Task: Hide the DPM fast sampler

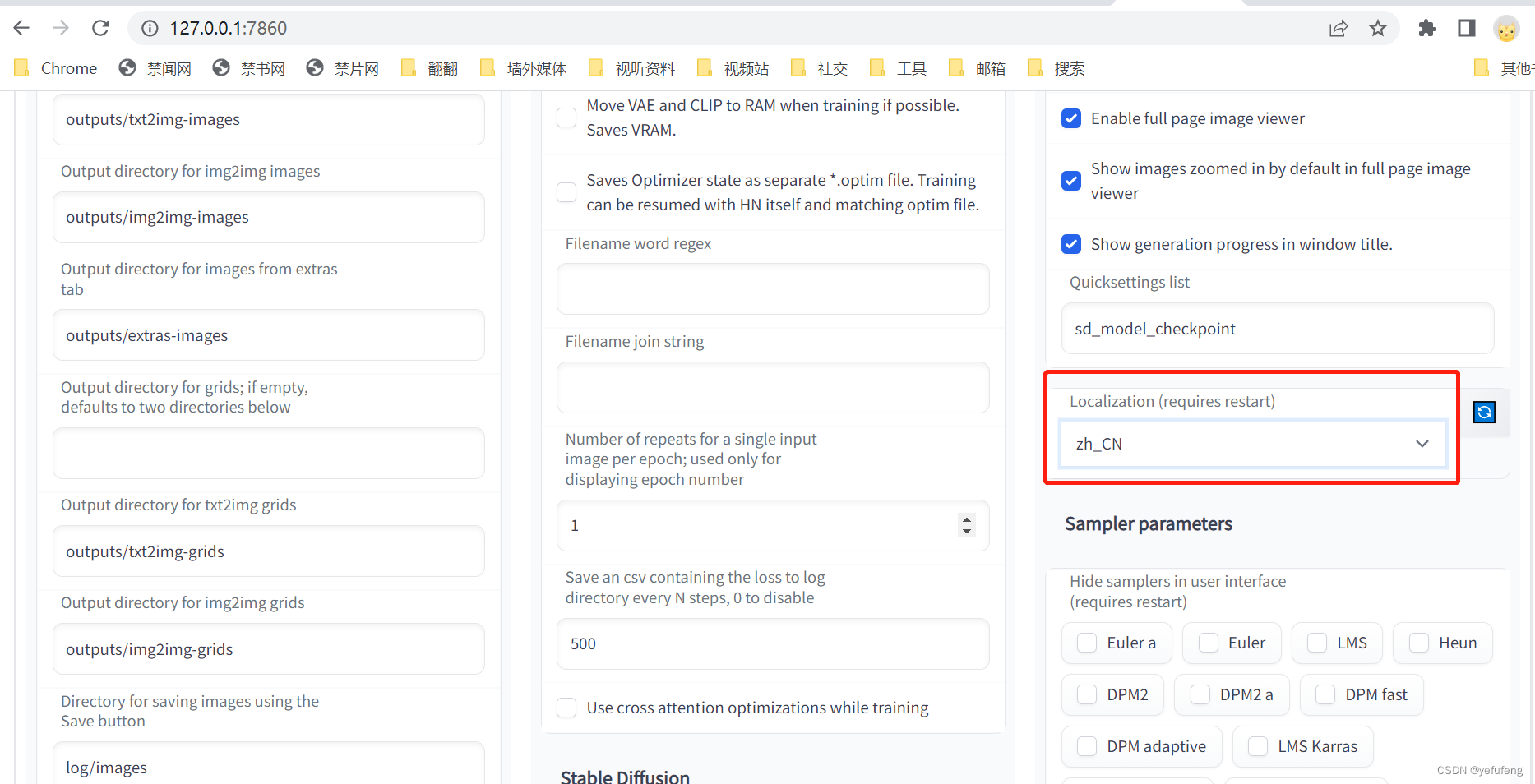Action: [x=1325, y=694]
